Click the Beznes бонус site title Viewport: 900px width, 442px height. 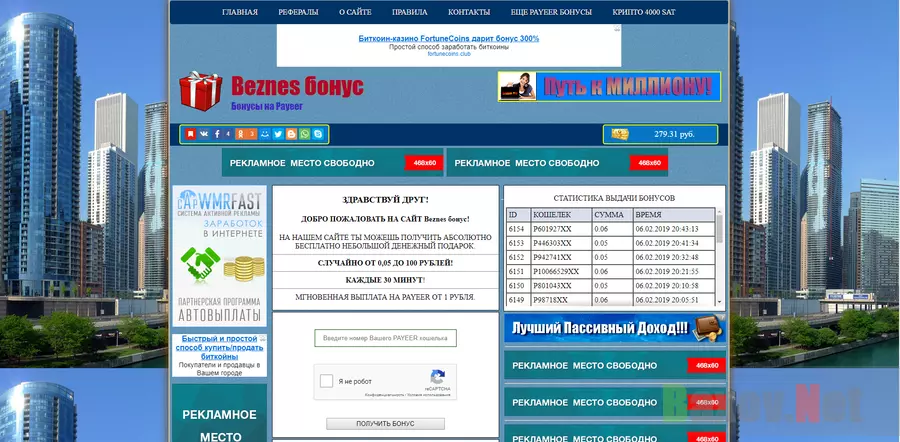coord(297,86)
